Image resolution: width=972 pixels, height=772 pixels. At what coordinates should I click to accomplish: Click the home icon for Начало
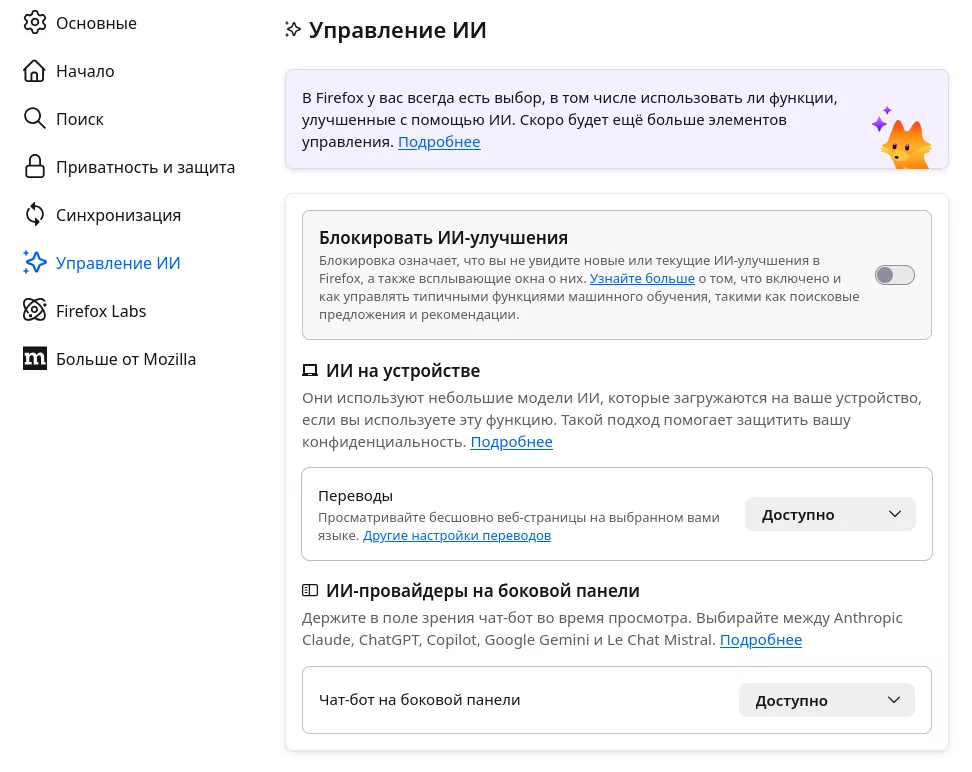point(35,71)
